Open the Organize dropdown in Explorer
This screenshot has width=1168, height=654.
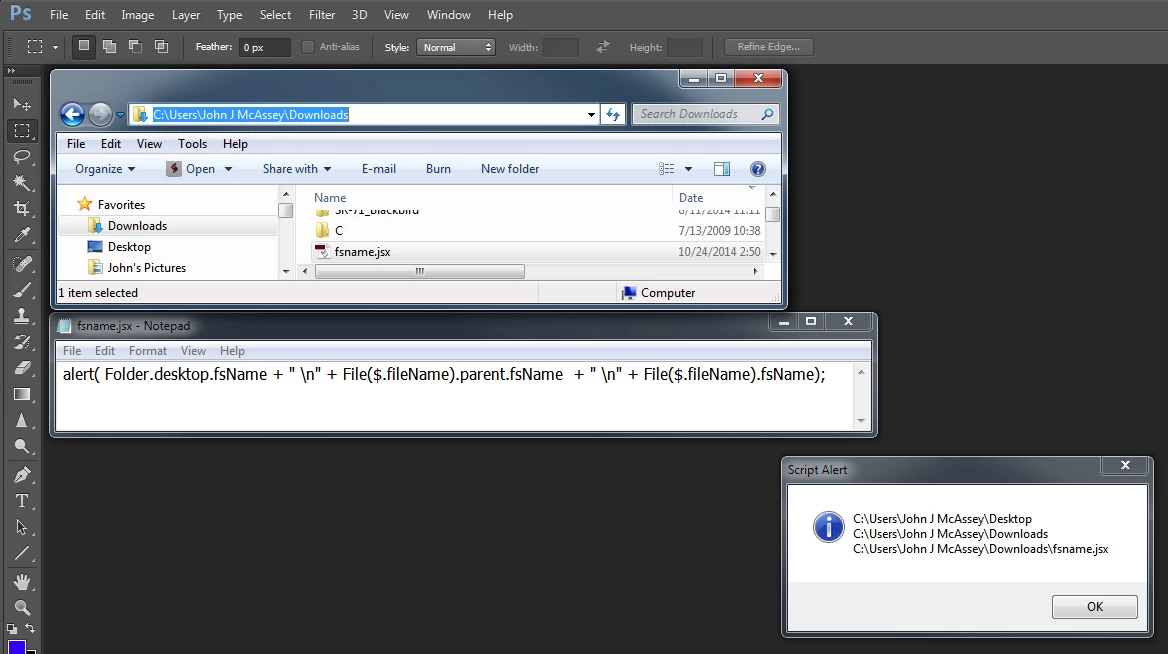pos(105,169)
